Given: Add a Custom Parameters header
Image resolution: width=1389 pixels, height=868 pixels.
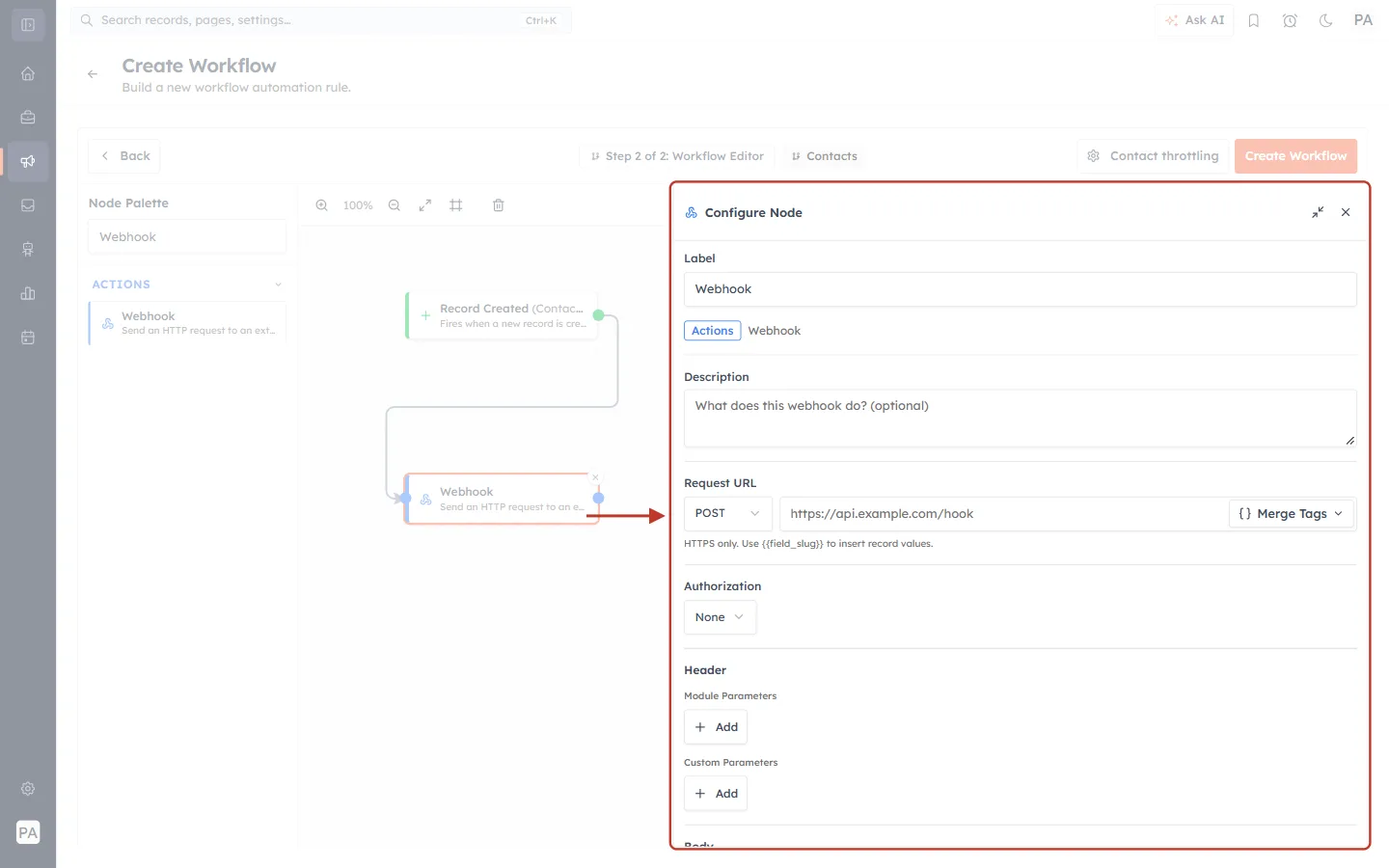Looking at the screenshot, I should [x=716, y=794].
